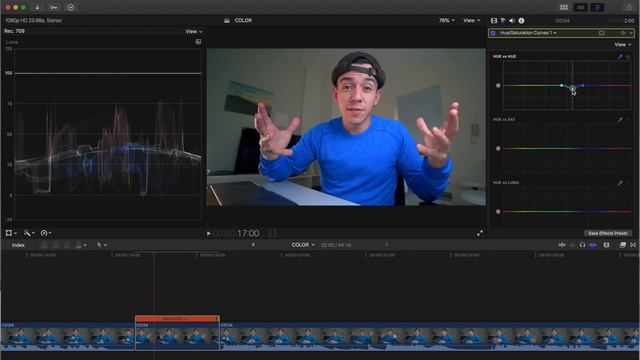Toggle audio skimmer icon beside waveform
The height and width of the screenshot is (360, 640).
(x=573, y=245)
